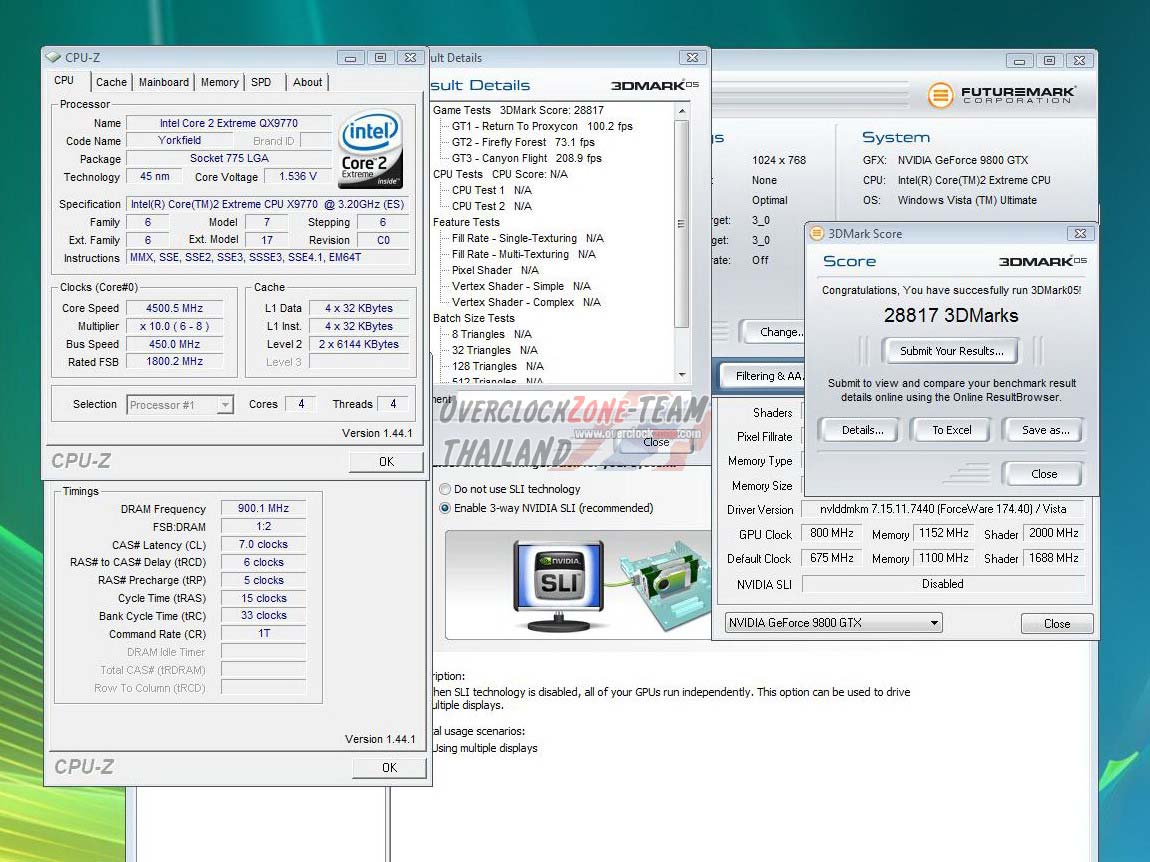Open the Processor #1 selection dropdown
Image resolution: width=1150 pixels, height=862 pixels.
pyautogui.click(x=225, y=404)
